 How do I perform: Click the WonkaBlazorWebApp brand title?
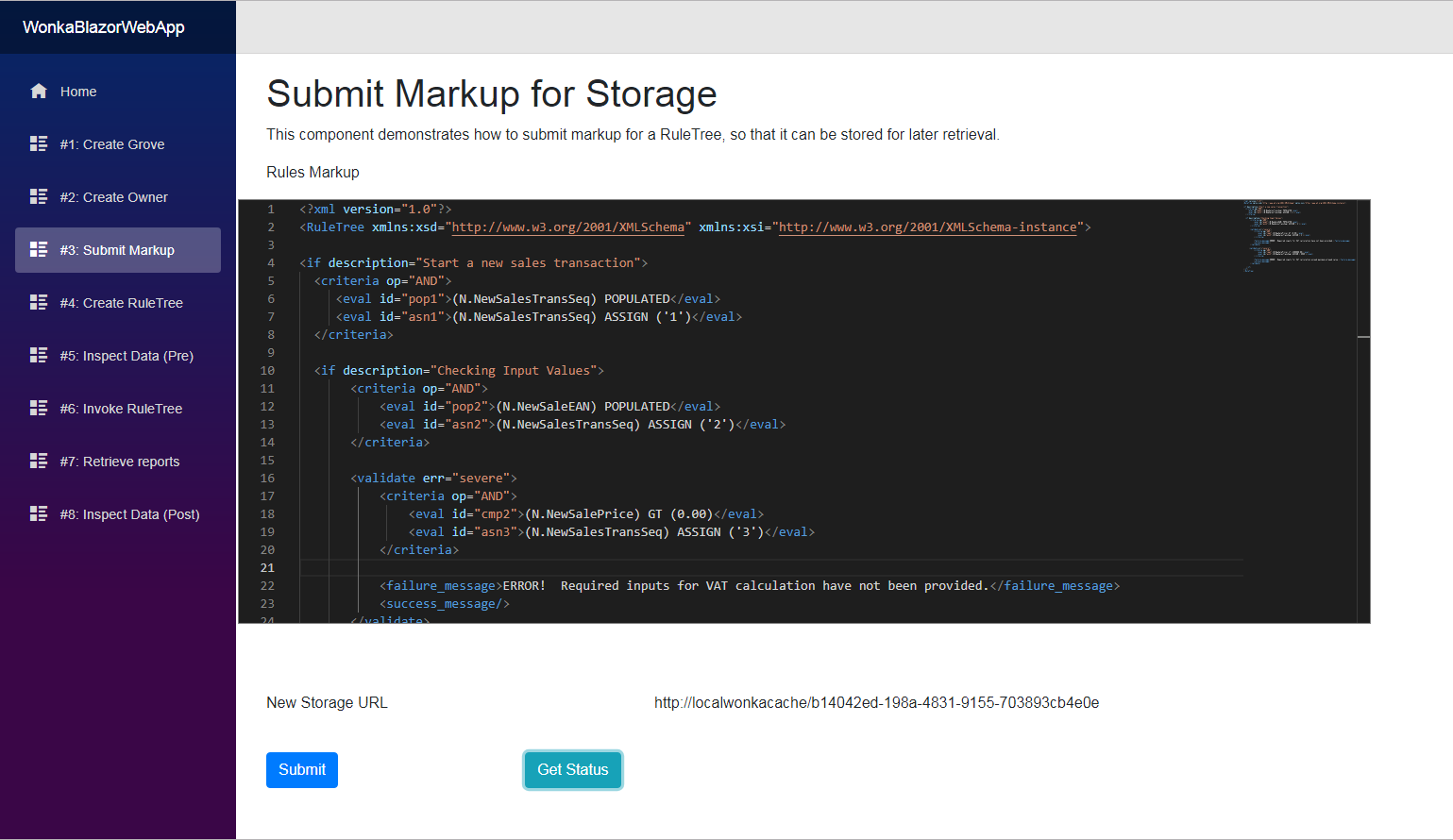pos(104,27)
